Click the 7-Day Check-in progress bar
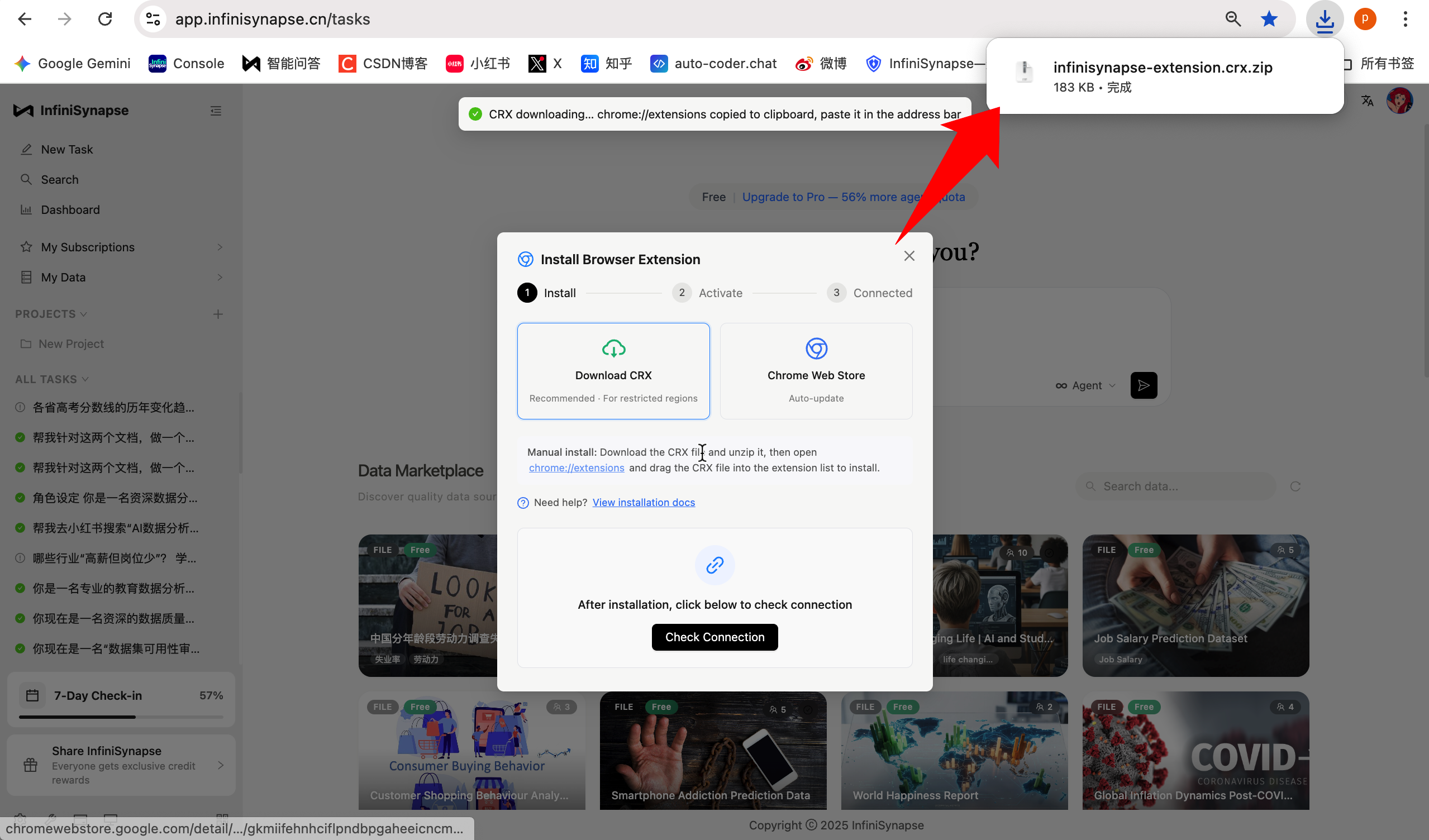This screenshot has height=840, width=1429. click(x=121, y=717)
